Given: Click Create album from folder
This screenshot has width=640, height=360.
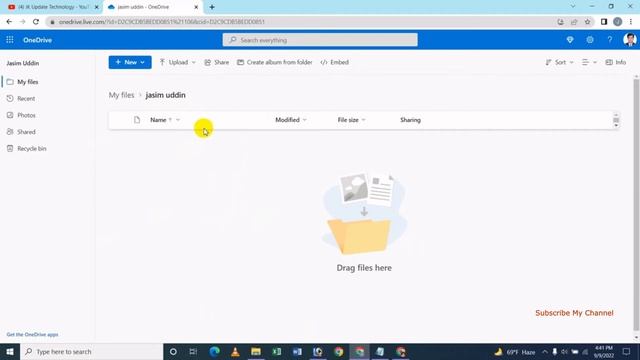Looking at the screenshot, I should pyautogui.click(x=275, y=62).
